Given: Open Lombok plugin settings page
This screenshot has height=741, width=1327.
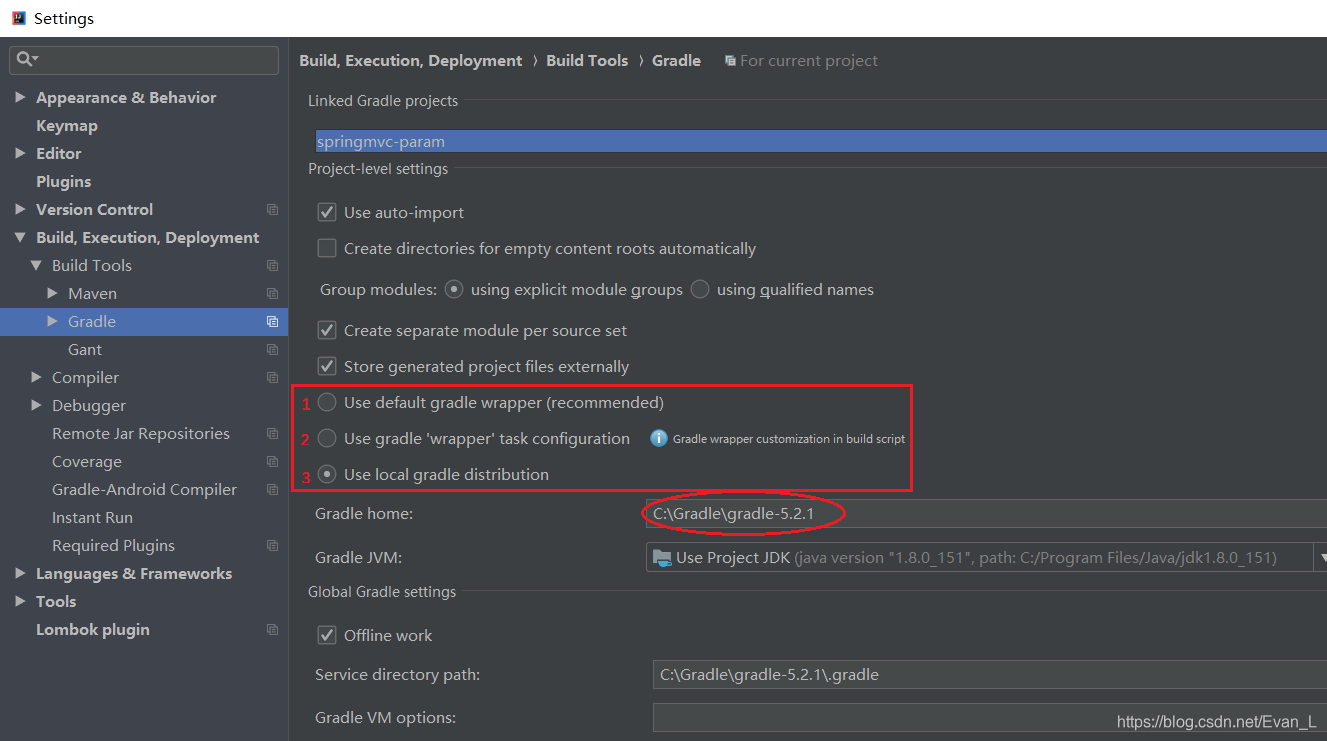Looking at the screenshot, I should pyautogui.click(x=93, y=629).
